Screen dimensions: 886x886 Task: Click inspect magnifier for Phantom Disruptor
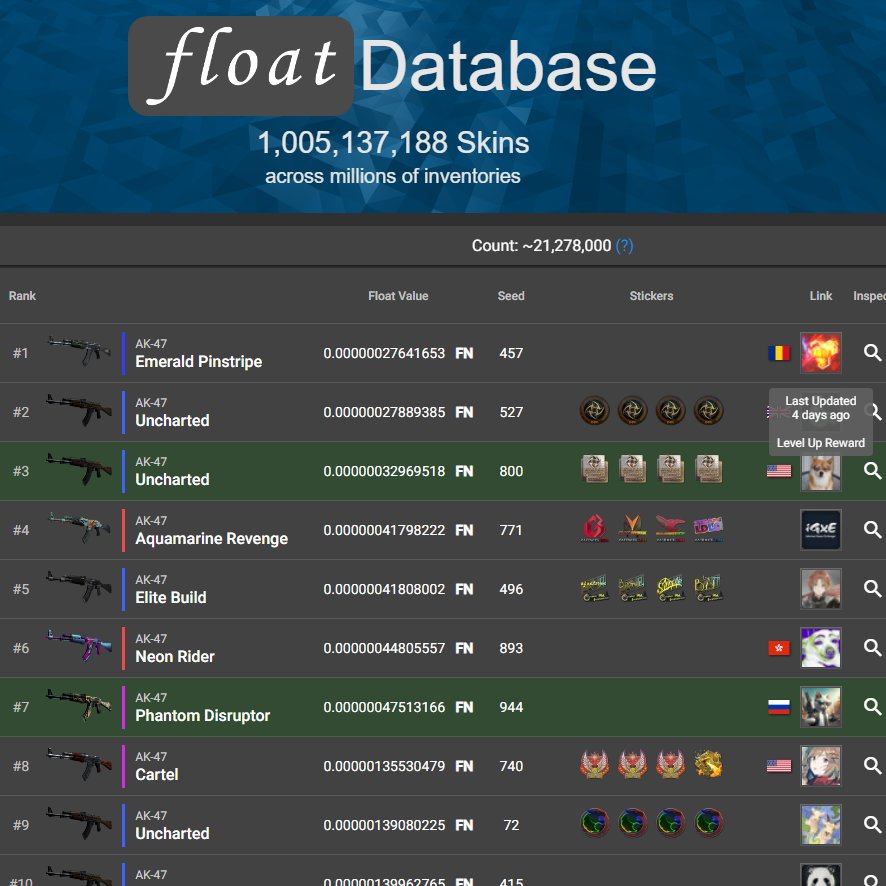pos(872,707)
